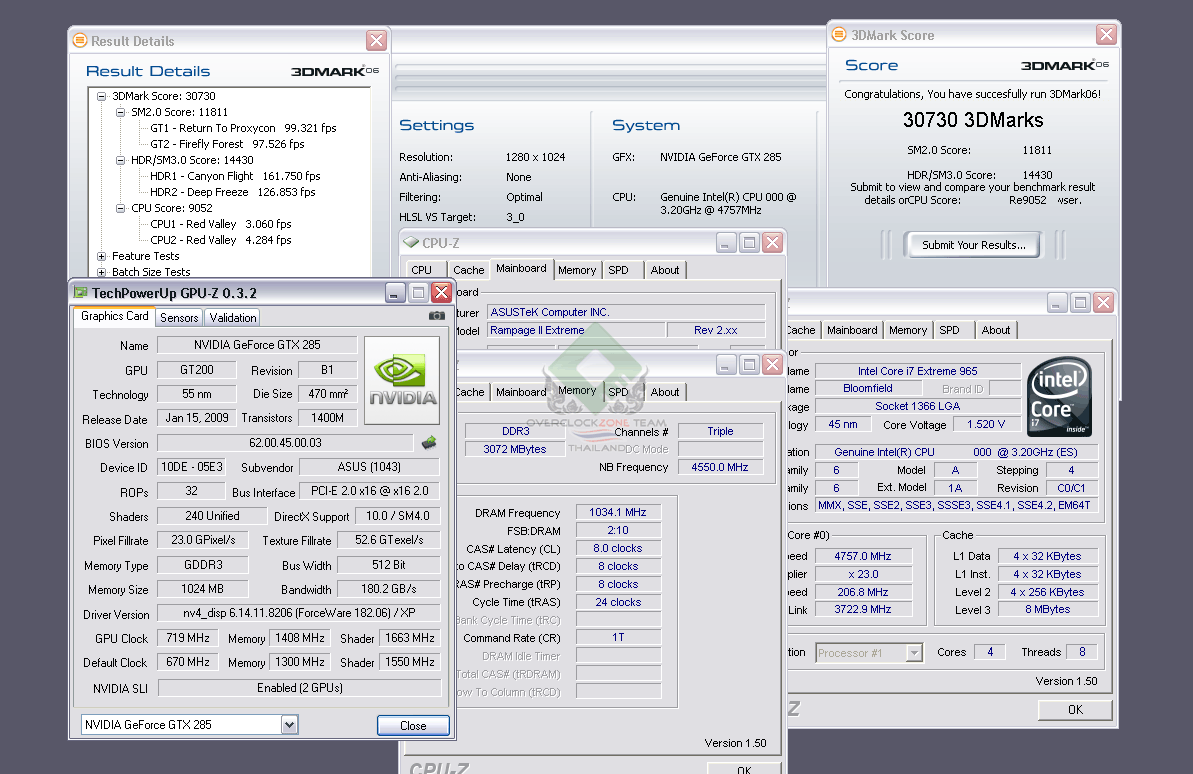This screenshot has width=1193, height=774.
Task: Select Cache tab in Mainboard CPU-Z window
Action: click(x=469, y=270)
